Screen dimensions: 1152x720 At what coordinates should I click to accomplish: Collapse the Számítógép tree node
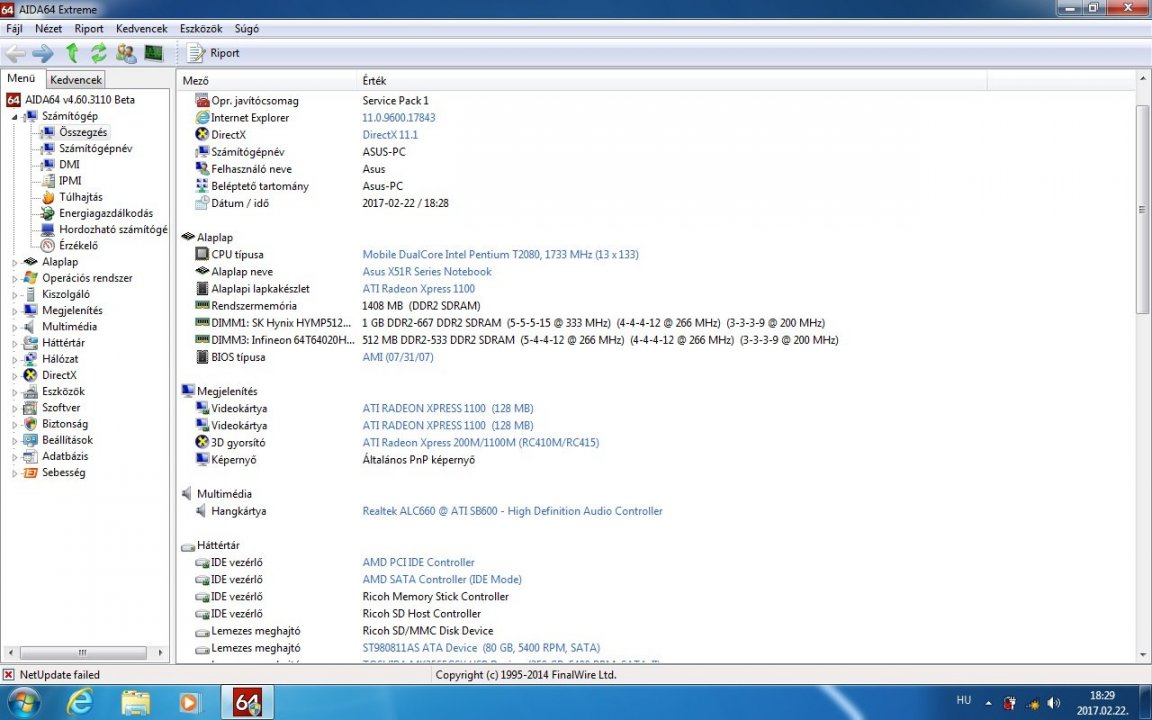(x=14, y=117)
